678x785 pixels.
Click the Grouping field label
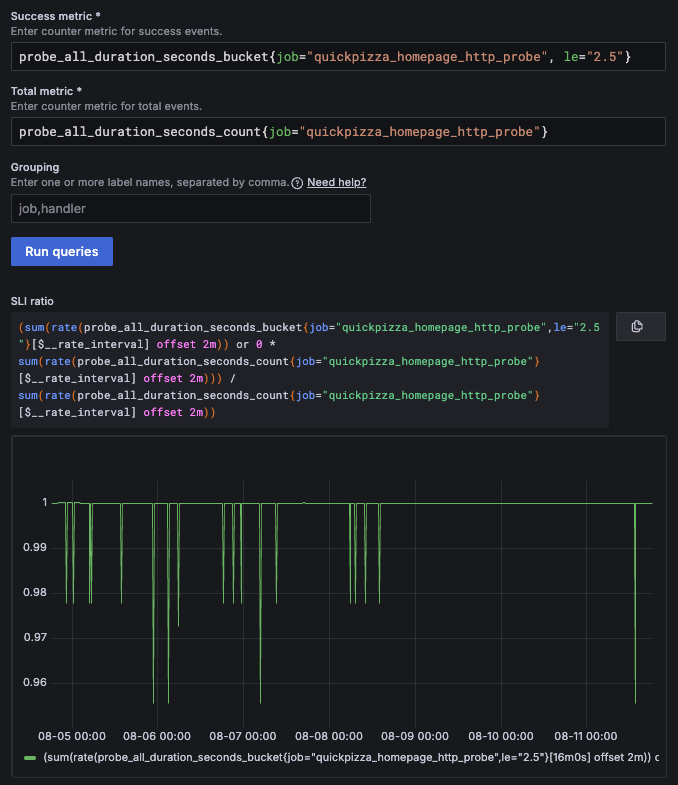[35, 168]
